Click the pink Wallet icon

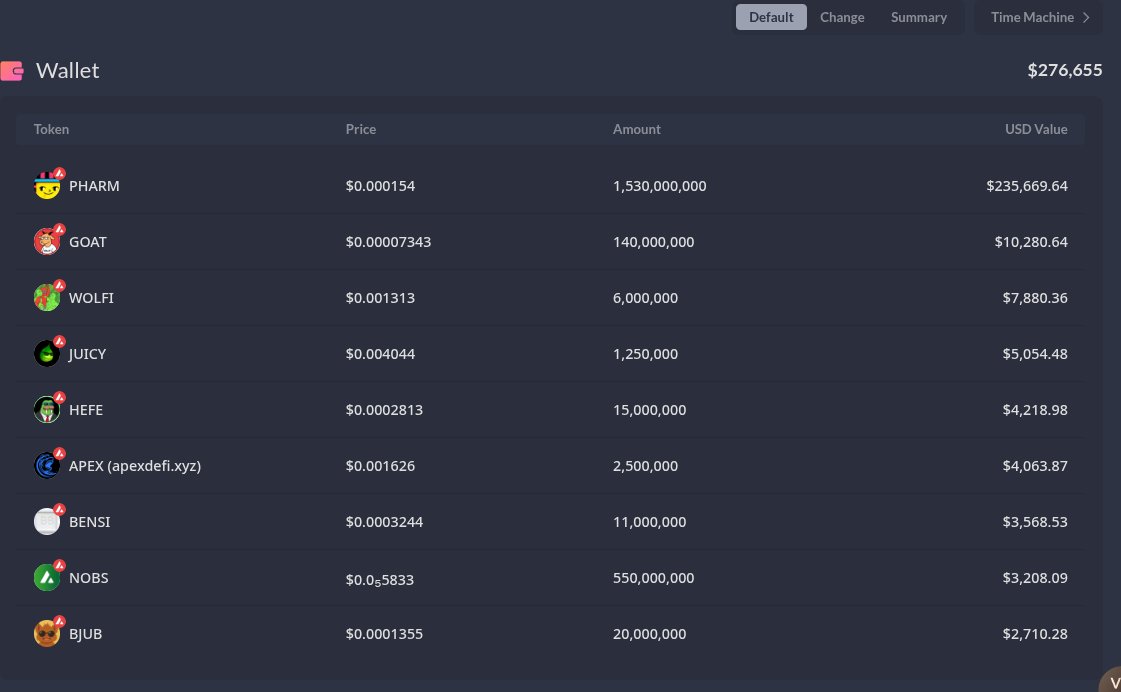(12, 70)
